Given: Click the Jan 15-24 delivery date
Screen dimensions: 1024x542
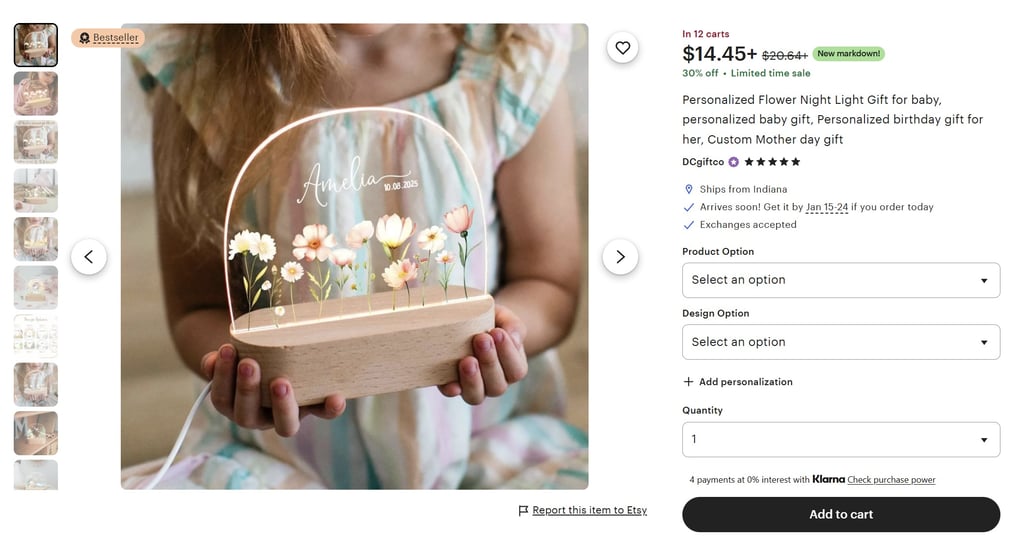Looking at the screenshot, I should [x=826, y=207].
